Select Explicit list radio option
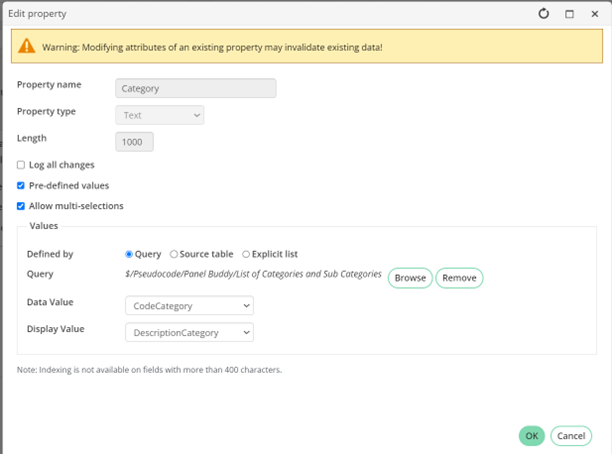The width and height of the screenshot is (612, 454). [x=246, y=254]
